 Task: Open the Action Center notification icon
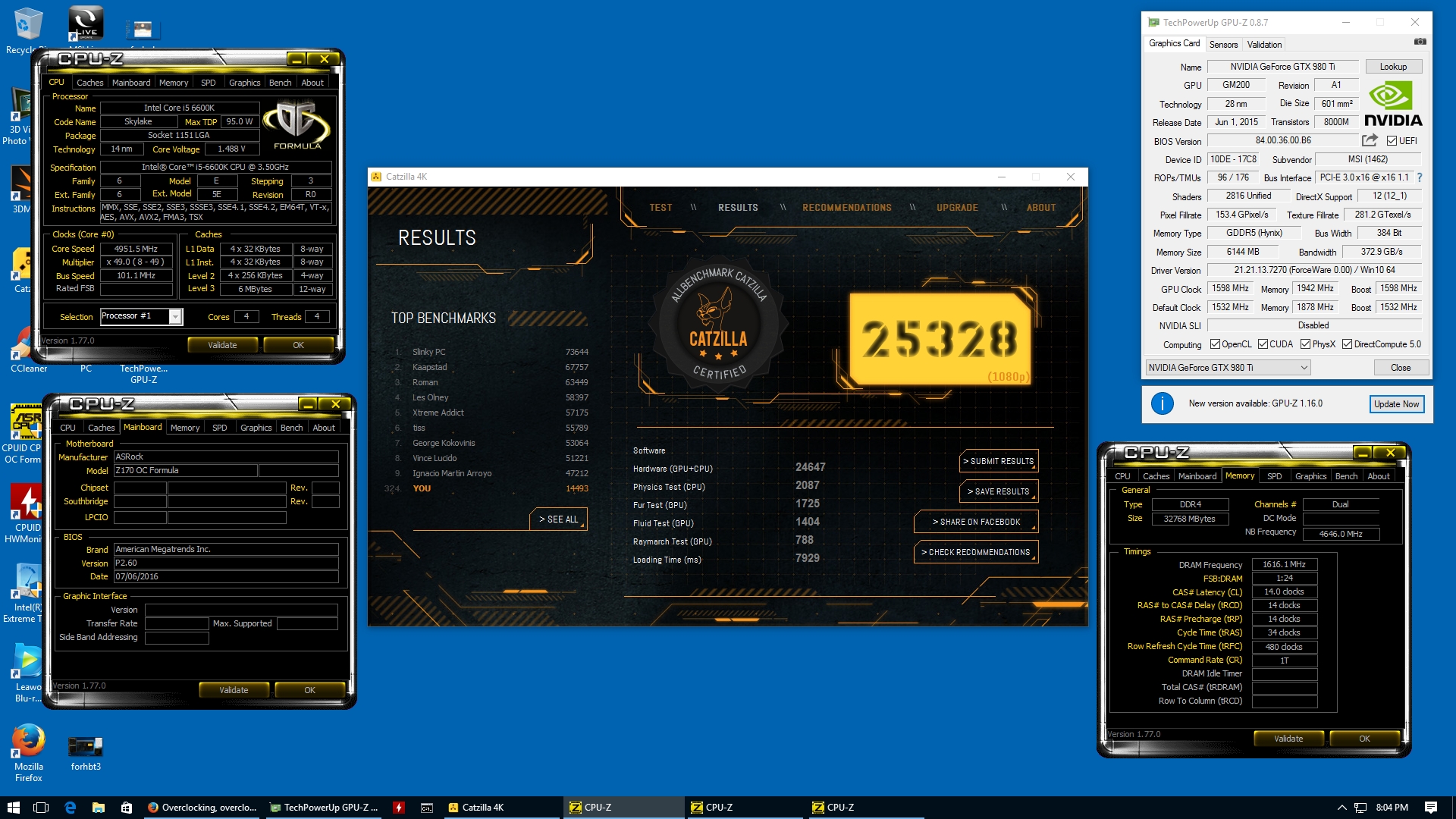click(1431, 808)
